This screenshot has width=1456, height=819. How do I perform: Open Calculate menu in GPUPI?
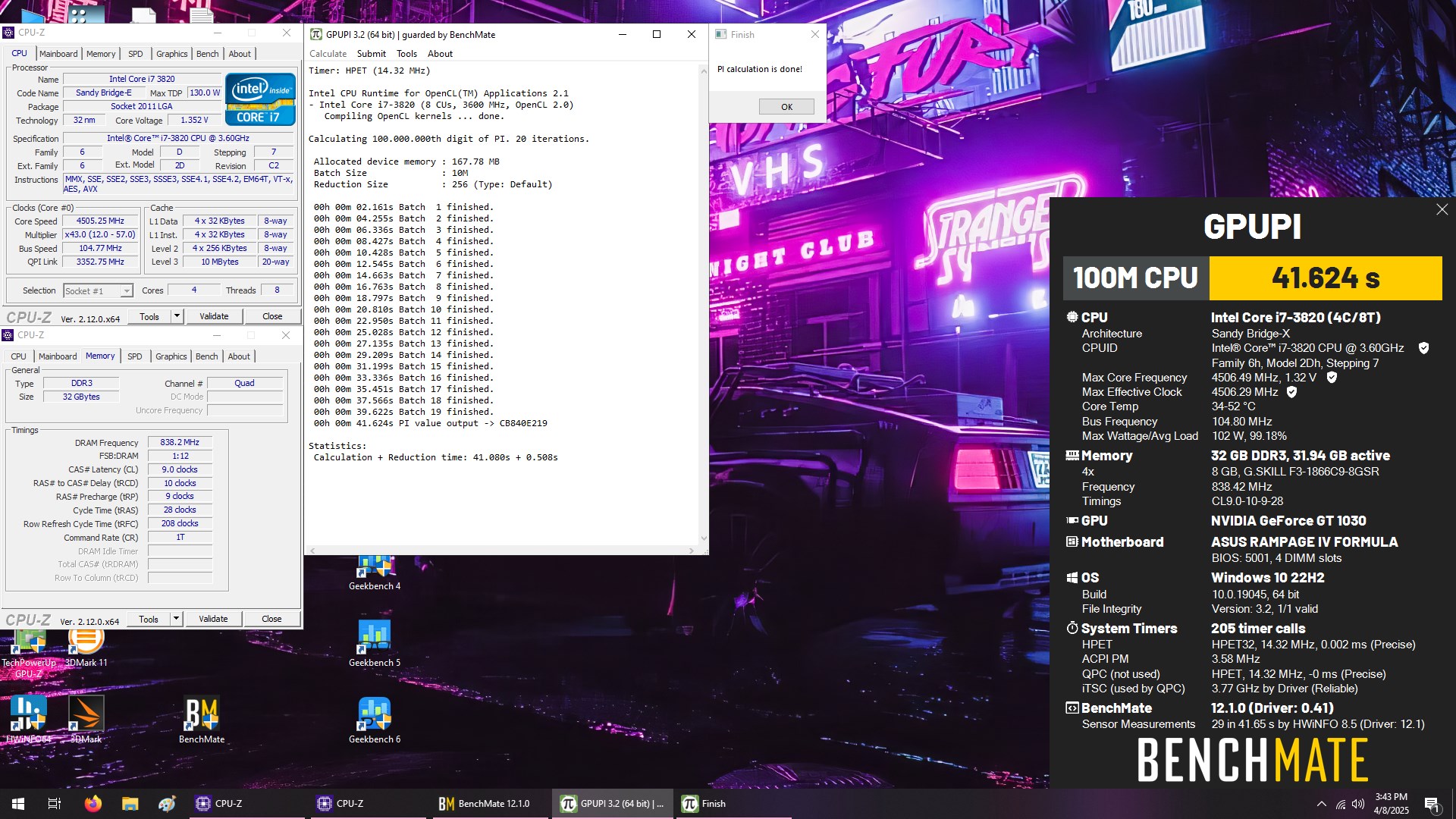(x=328, y=54)
